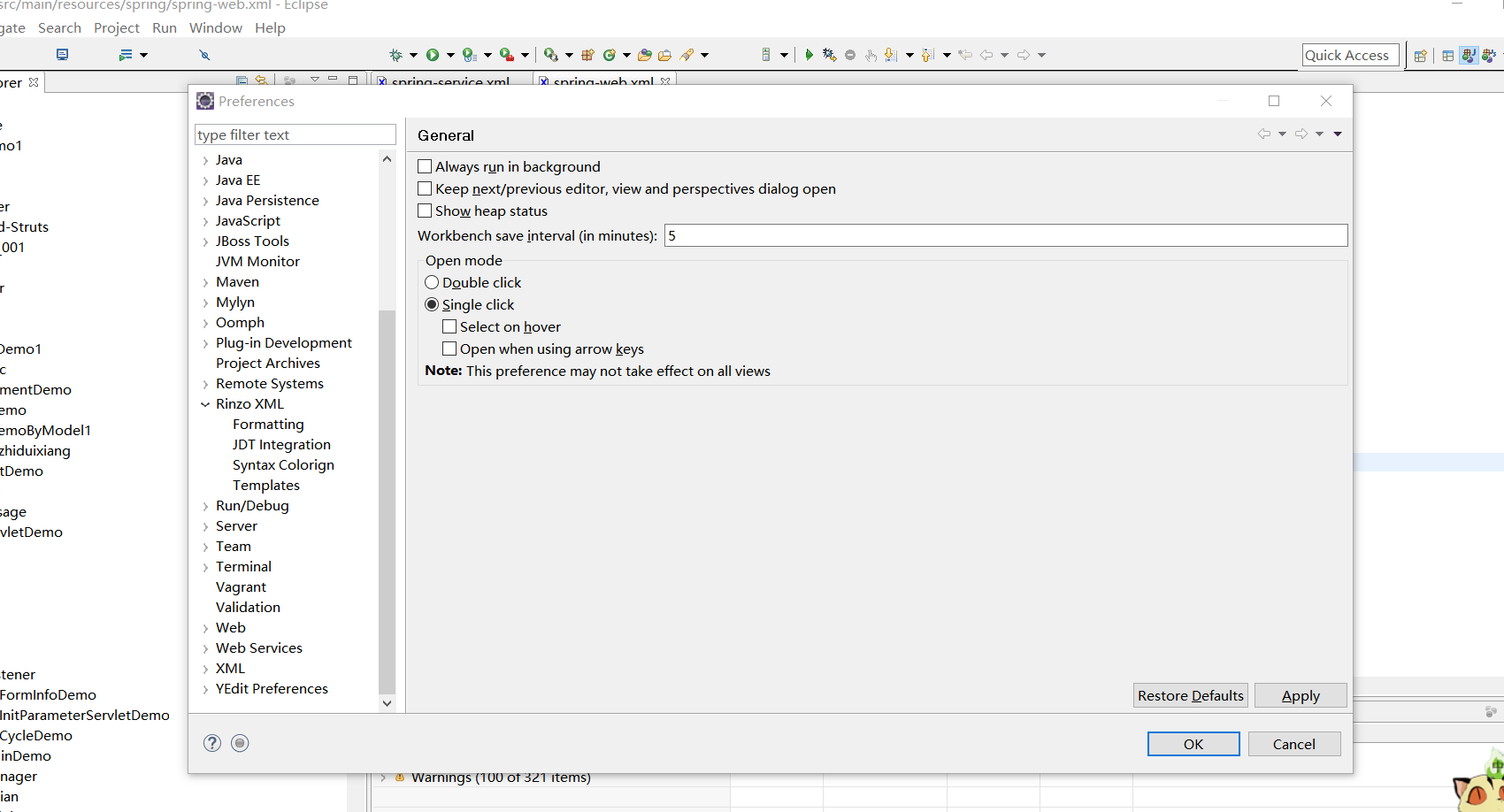Screen dimensions: 1504x812
Task: Click the OK button
Action: click(x=1193, y=744)
